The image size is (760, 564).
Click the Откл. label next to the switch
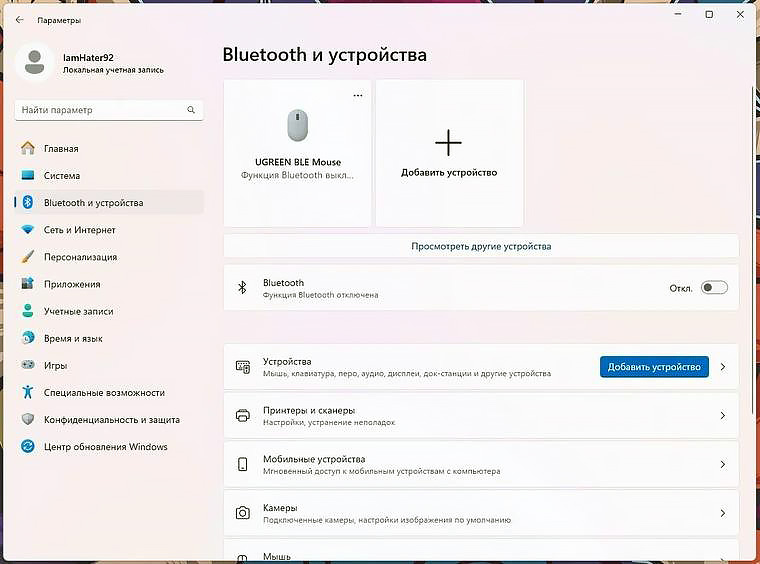click(681, 288)
